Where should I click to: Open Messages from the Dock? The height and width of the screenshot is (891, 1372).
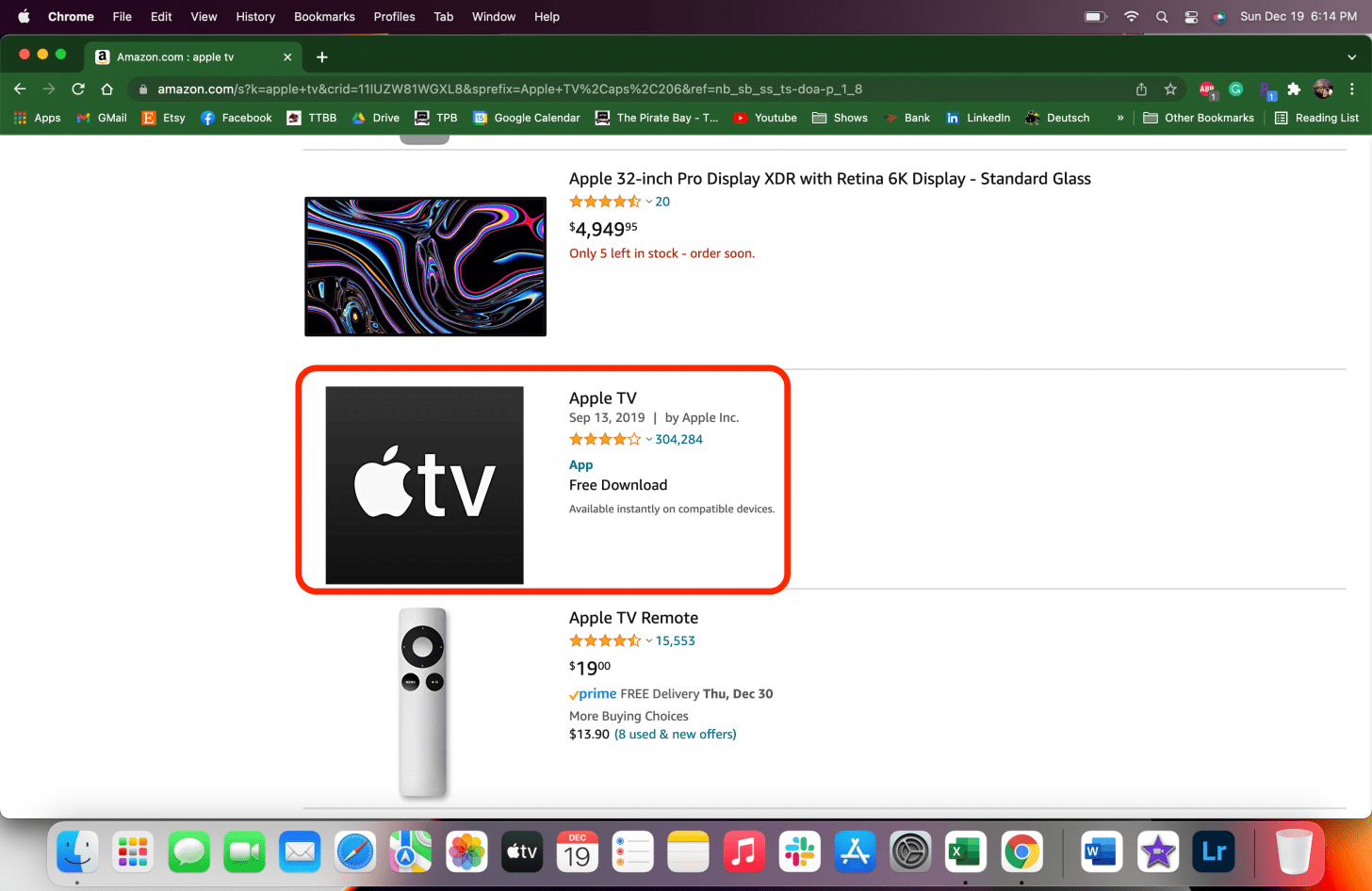[188, 852]
